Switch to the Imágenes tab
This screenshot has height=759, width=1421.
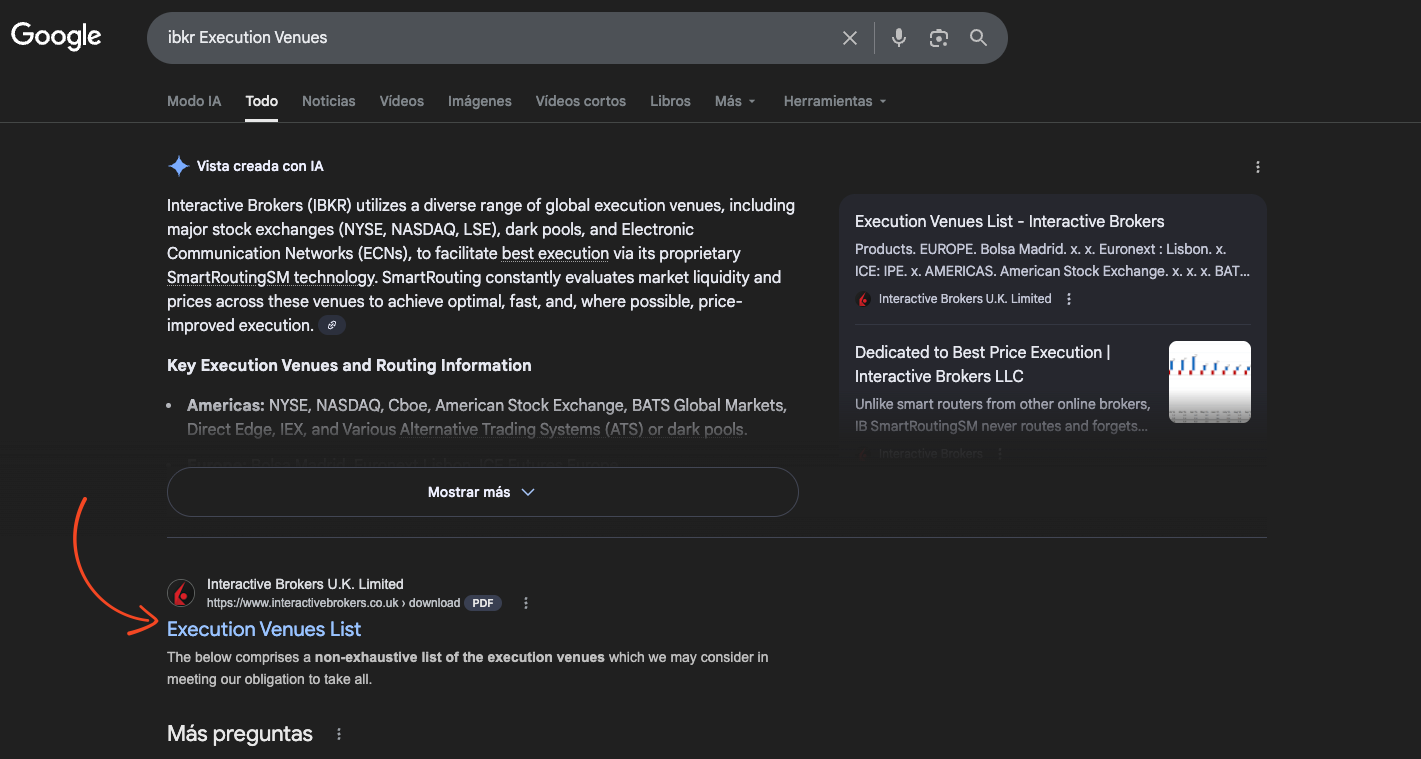[x=479, y=101]
